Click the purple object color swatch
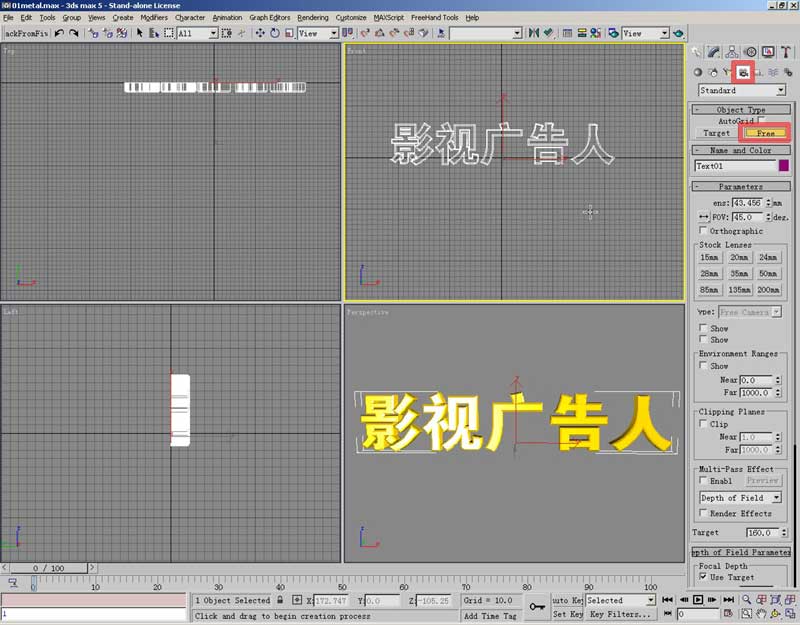This screenshot has width=800, height=625. click(783, 166)
